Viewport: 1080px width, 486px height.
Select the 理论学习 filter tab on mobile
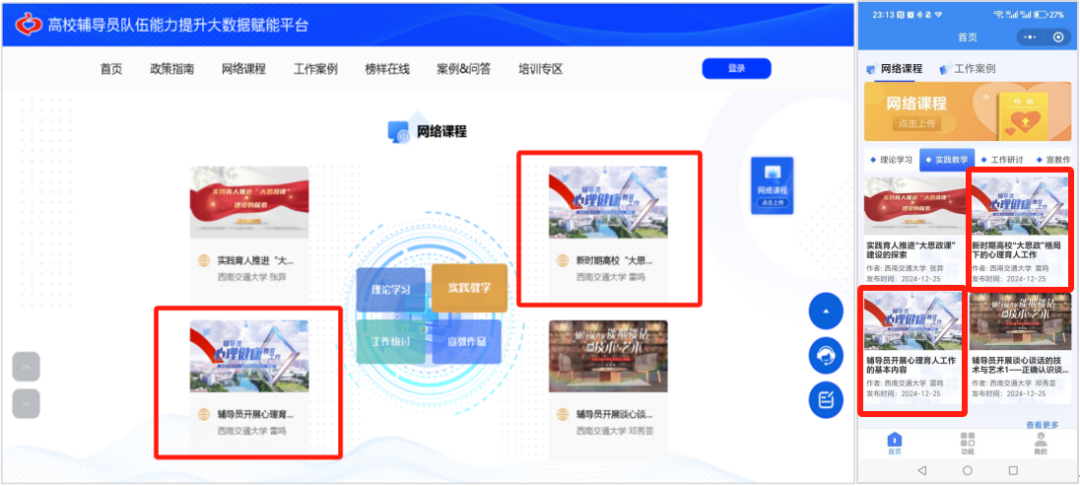890,159
